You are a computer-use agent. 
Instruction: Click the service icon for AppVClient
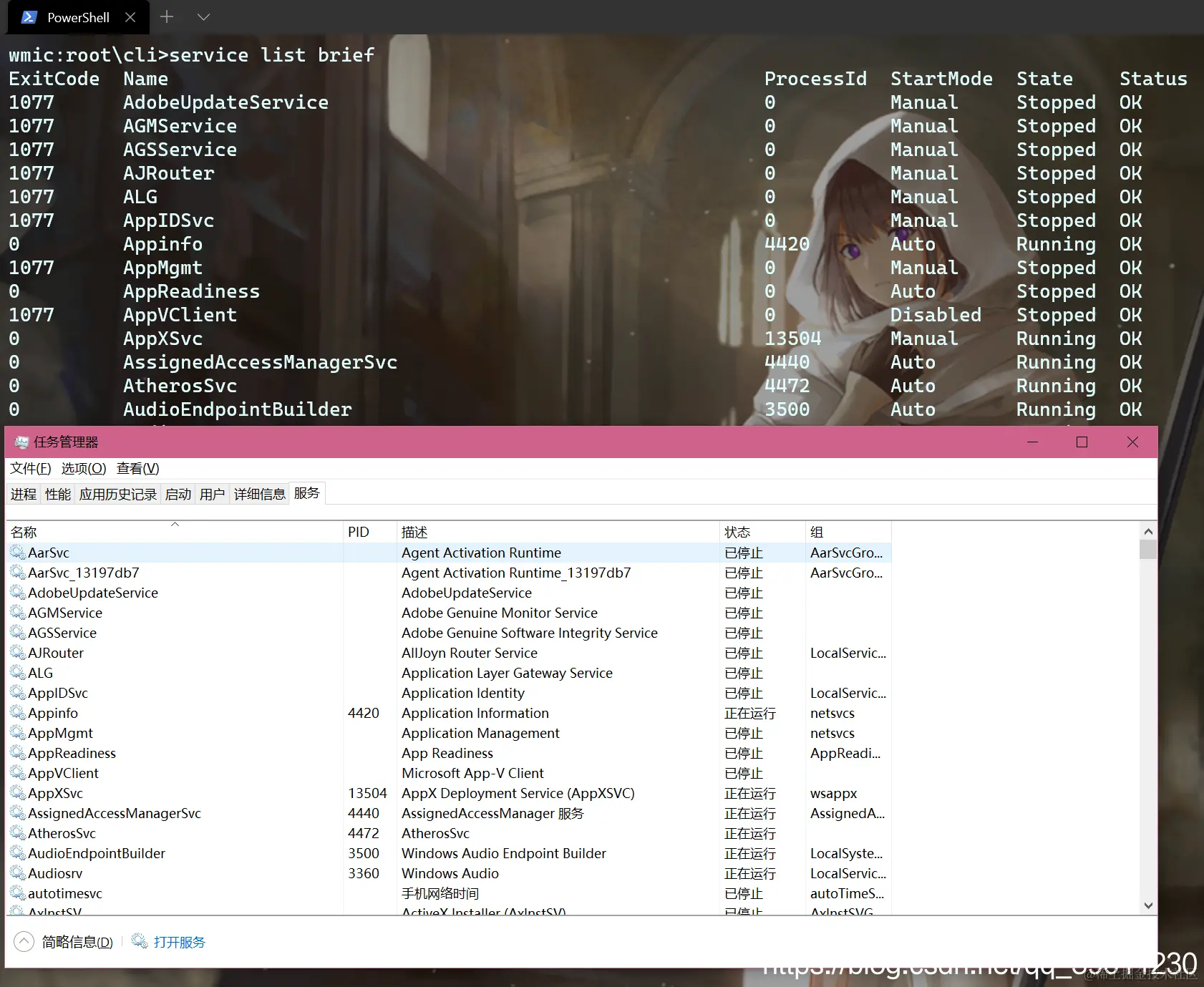click(x=18, y=773)
